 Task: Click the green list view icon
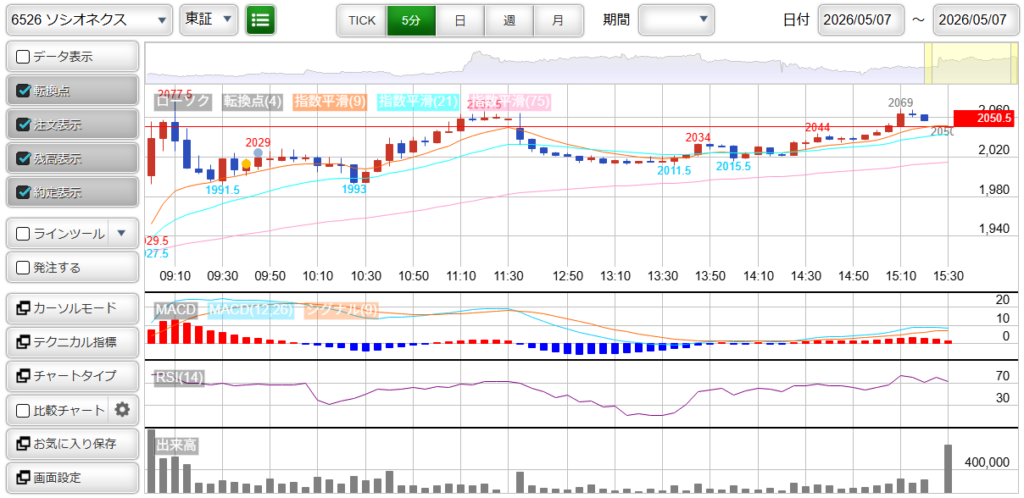pos(261,20)
